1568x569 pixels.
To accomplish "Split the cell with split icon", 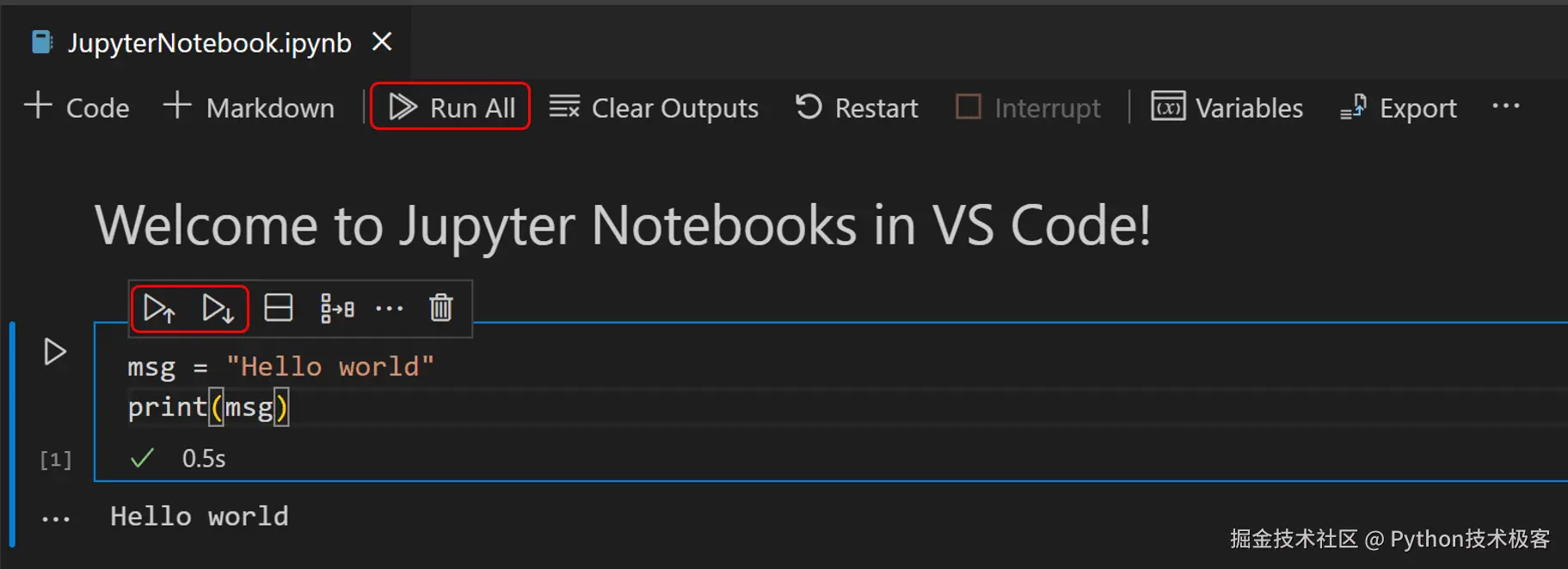I will point(278,308).
